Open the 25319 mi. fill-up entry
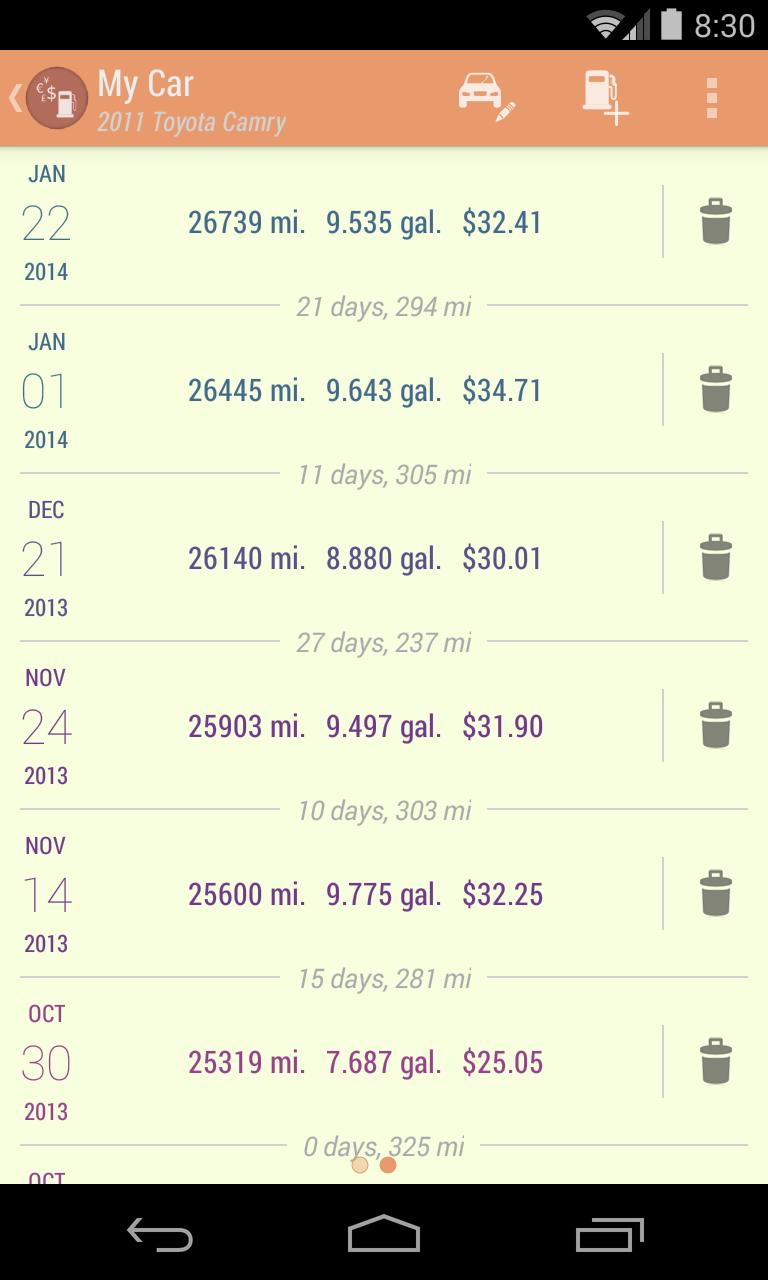The width and height of the screenshot is (768, 1280). [x=246, y=1062]
